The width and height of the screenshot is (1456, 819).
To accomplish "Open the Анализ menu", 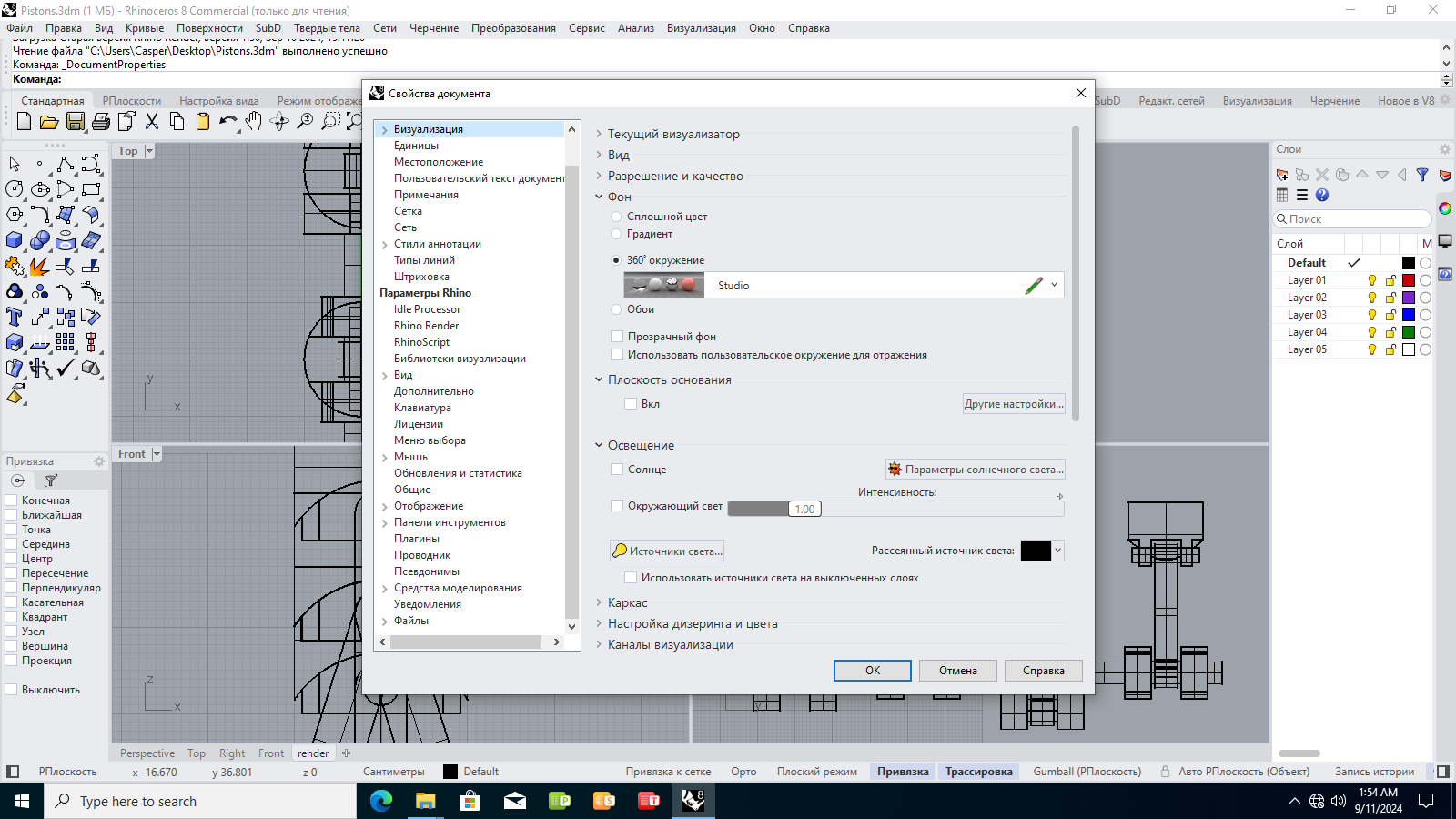I will pos(636,28).
